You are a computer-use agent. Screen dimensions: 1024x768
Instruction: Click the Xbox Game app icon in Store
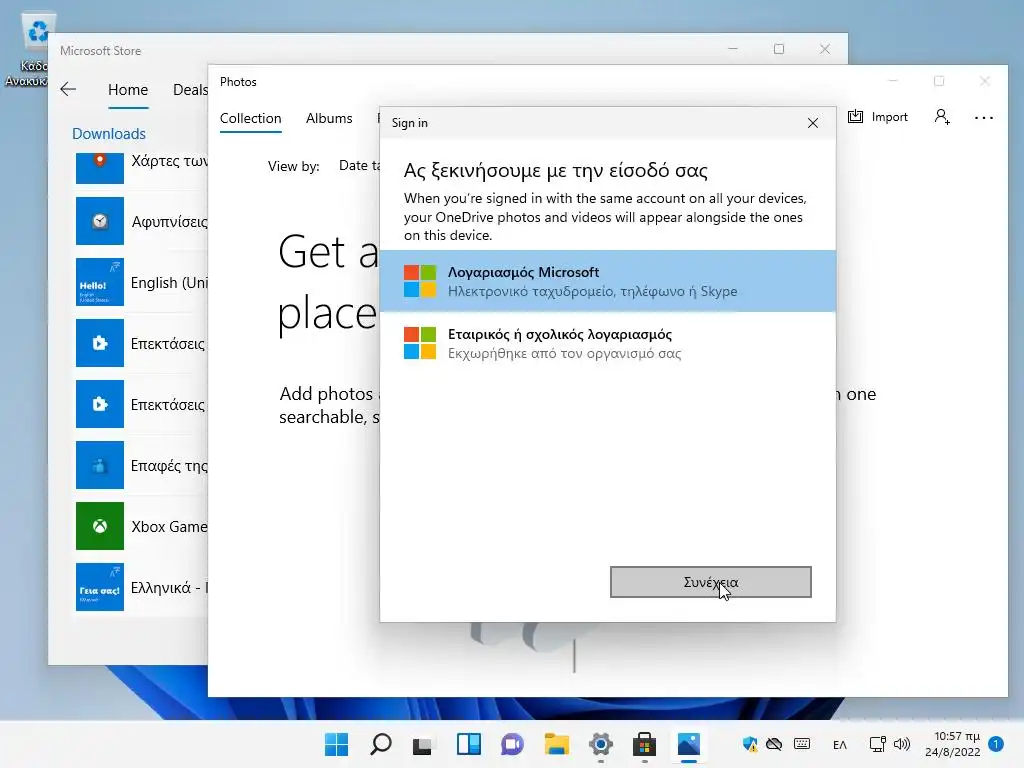pos(99,526)
